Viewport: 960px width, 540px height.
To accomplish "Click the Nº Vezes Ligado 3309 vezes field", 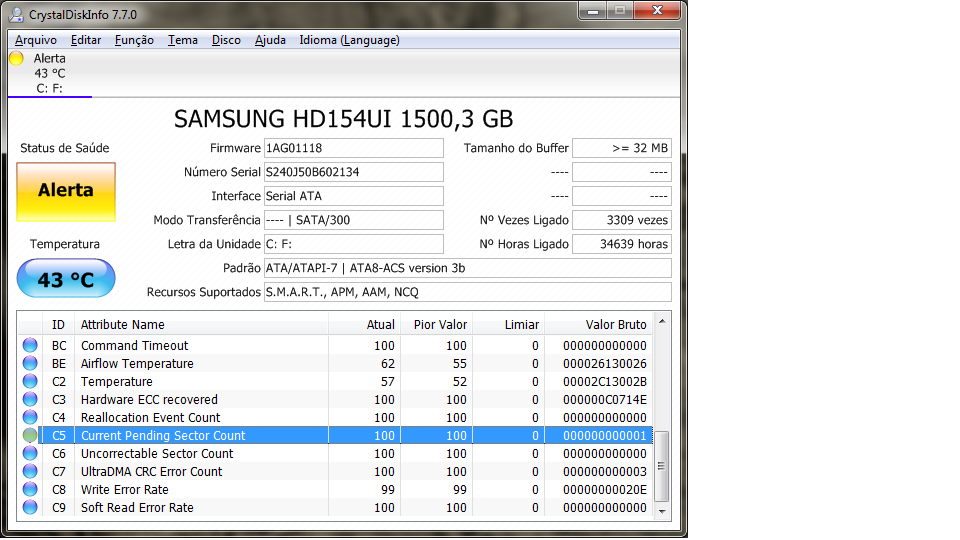I will (622, 220).
